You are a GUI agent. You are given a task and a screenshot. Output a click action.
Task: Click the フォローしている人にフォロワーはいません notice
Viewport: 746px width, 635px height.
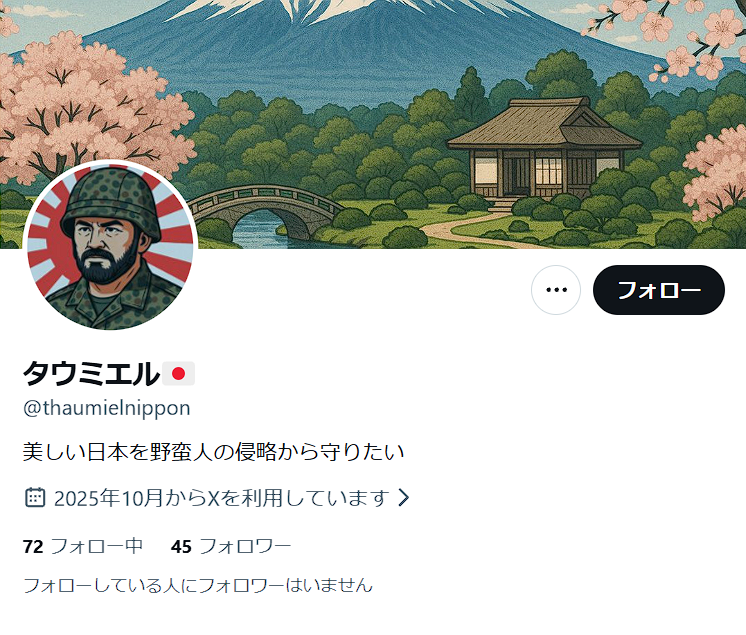(x=198, y=585)
